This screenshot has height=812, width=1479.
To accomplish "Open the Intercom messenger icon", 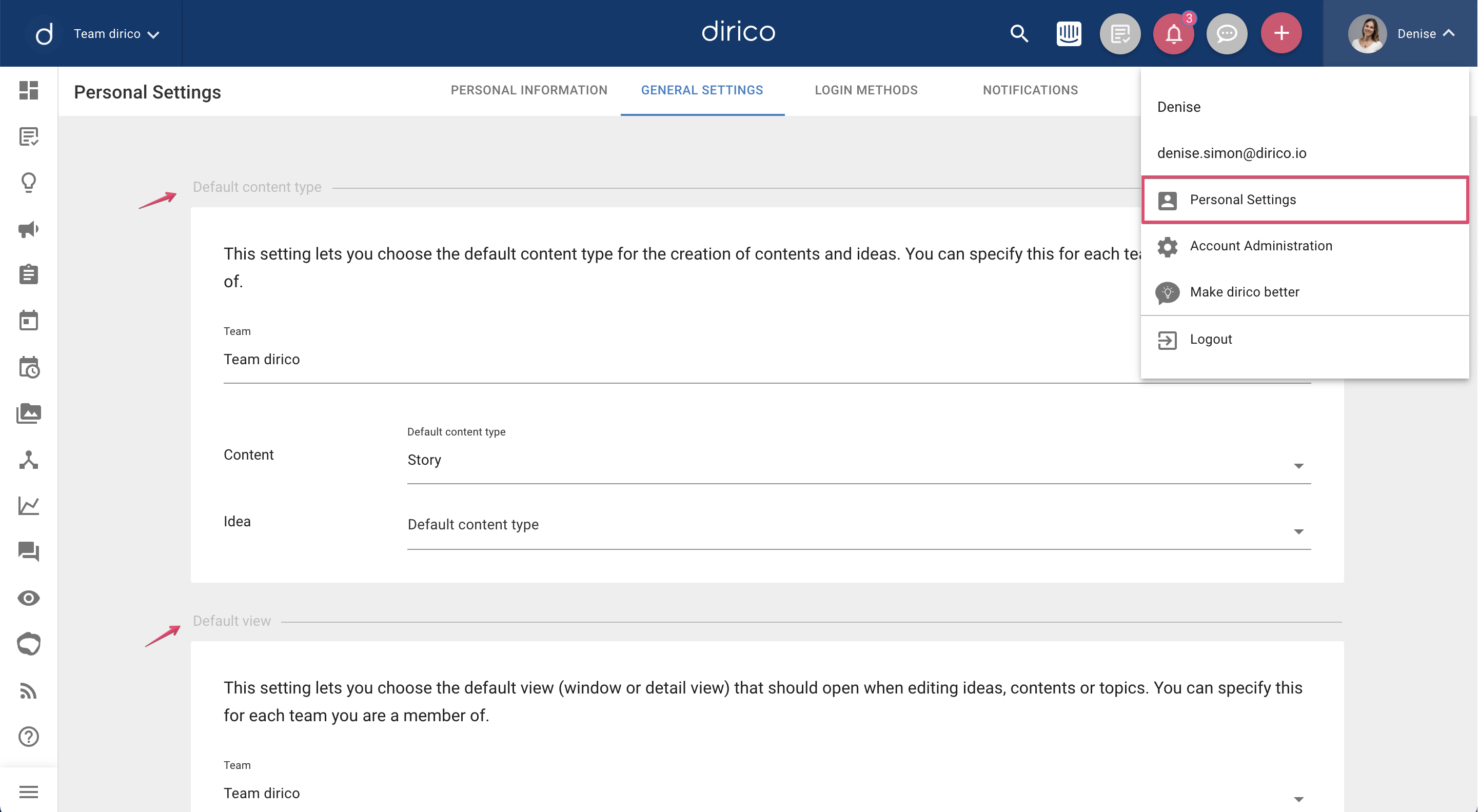I will tap(1069, 33).
